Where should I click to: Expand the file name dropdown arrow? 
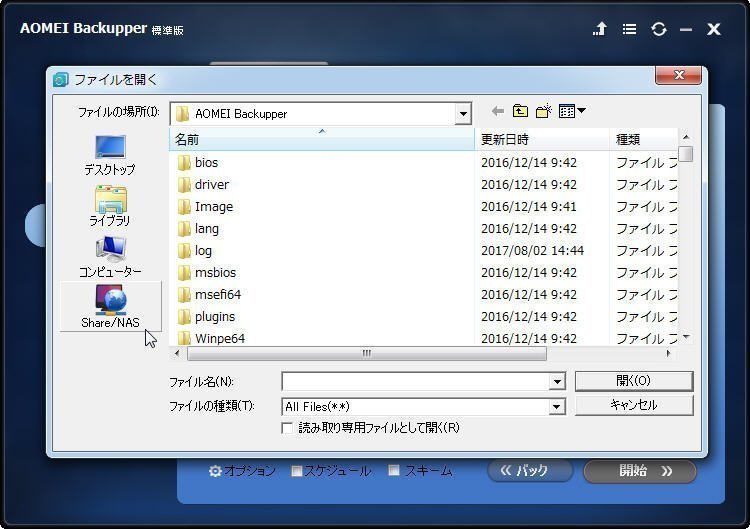click(557, 382)
